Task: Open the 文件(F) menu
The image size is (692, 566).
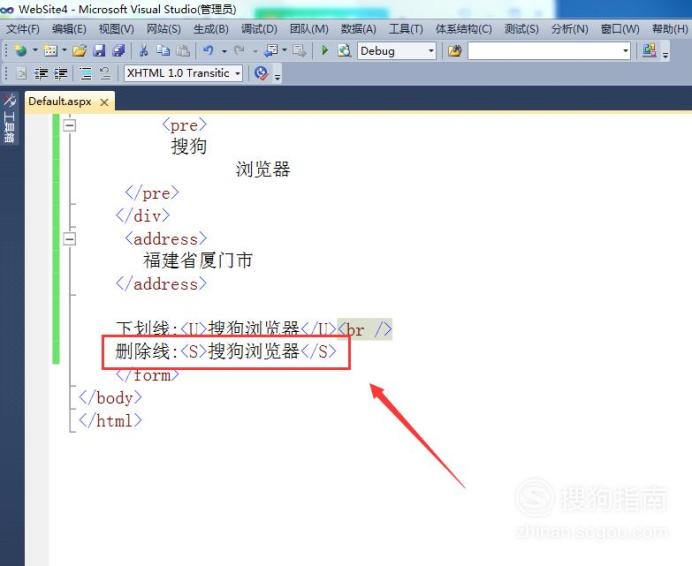Action: click(x=23, y=29)
